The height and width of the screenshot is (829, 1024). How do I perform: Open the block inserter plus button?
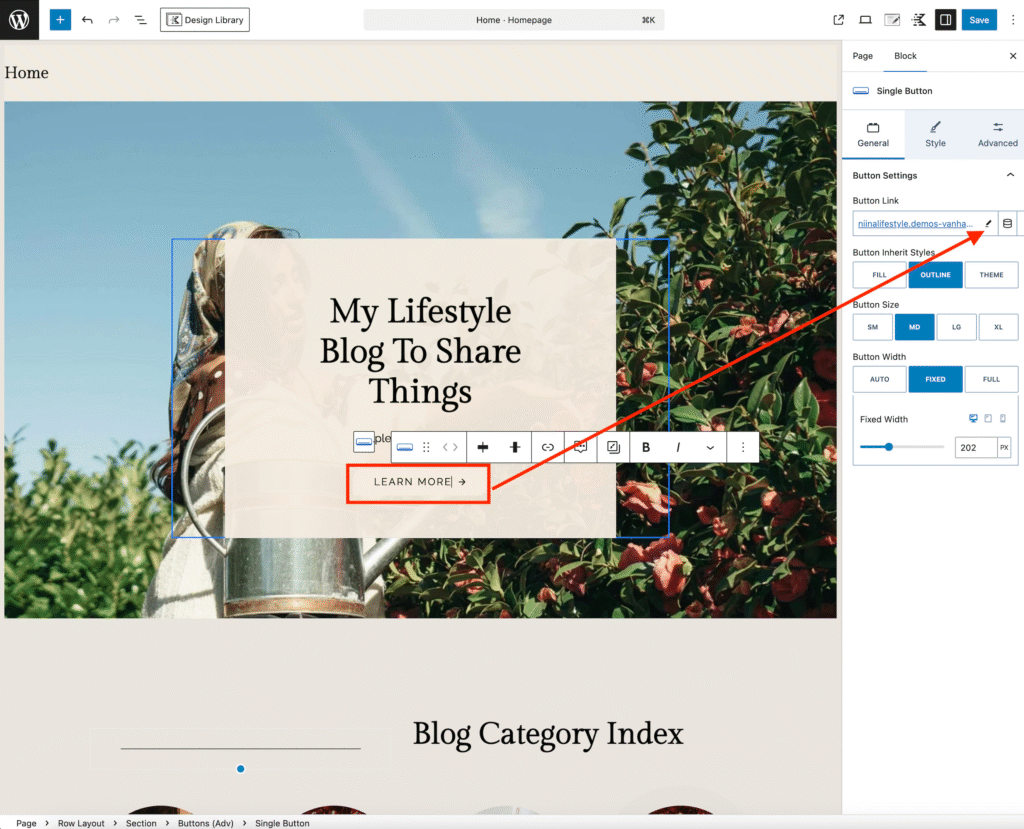pyautogui.click(x=60, y=20)
